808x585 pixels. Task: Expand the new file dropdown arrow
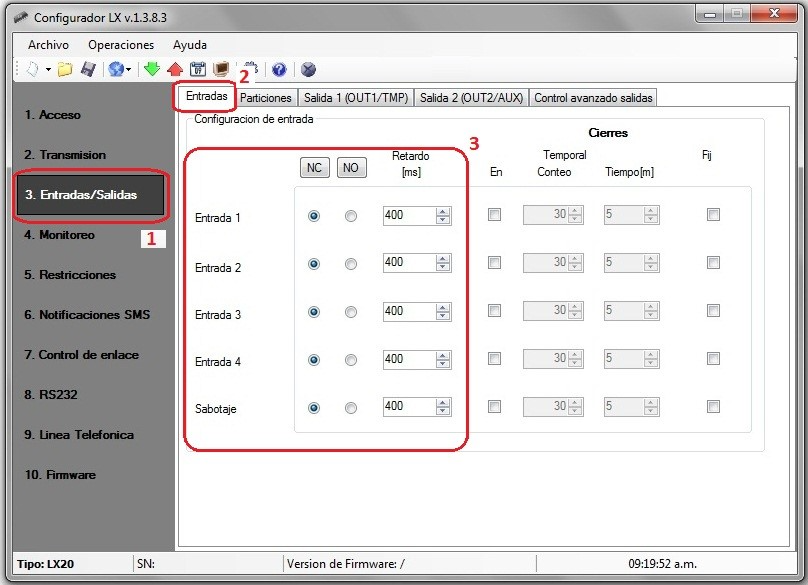(48, 69)
